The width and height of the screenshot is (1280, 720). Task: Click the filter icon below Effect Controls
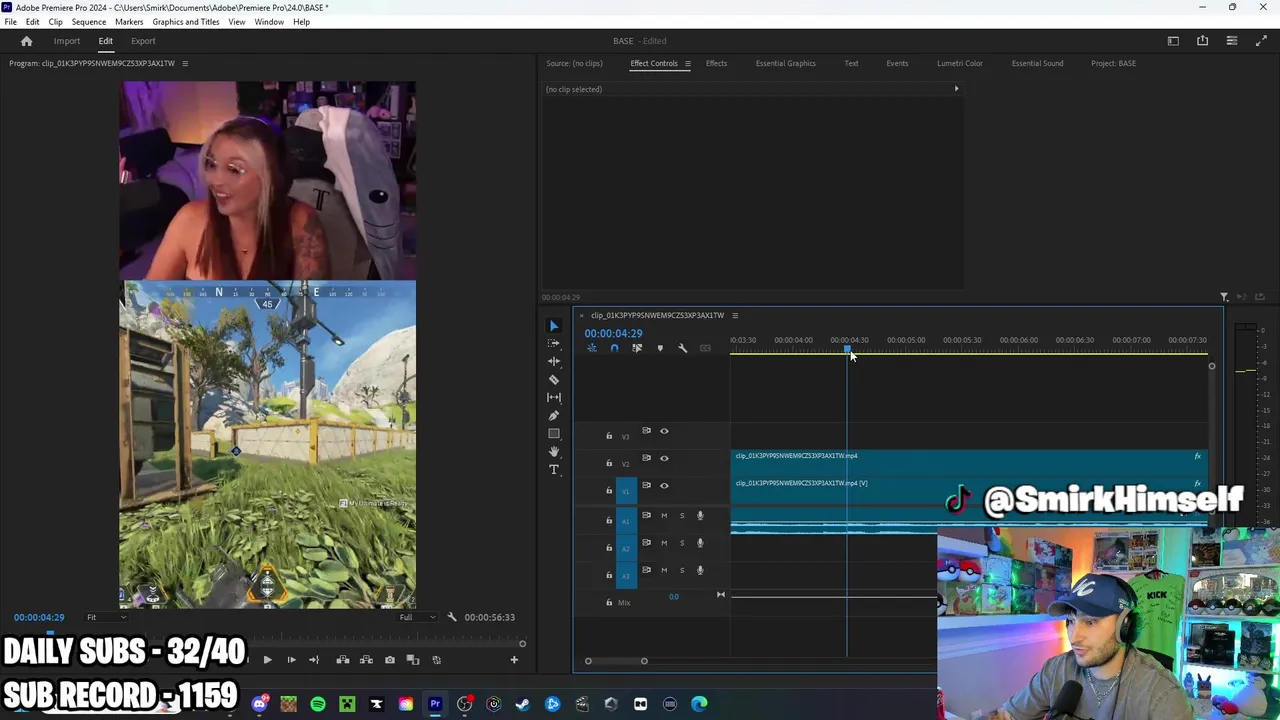1224,297
